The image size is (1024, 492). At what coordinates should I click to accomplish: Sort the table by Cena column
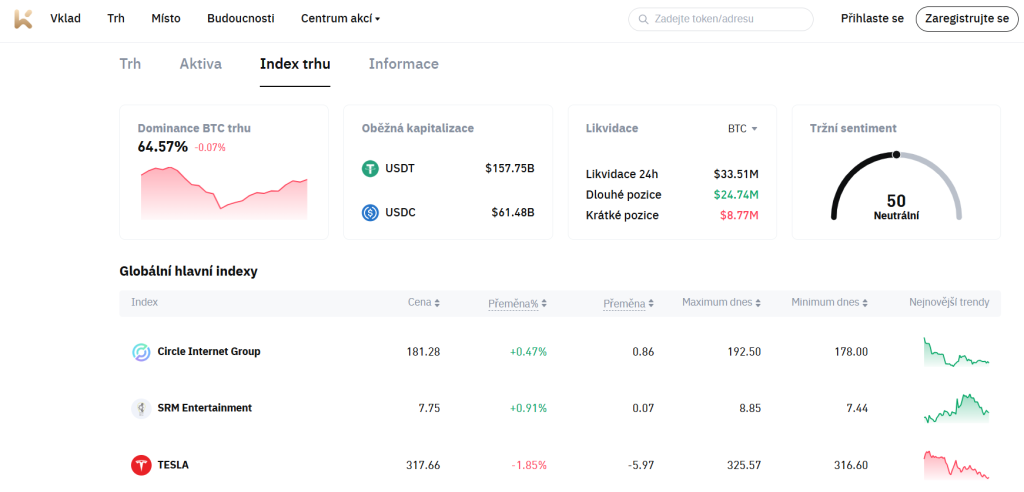423,302
